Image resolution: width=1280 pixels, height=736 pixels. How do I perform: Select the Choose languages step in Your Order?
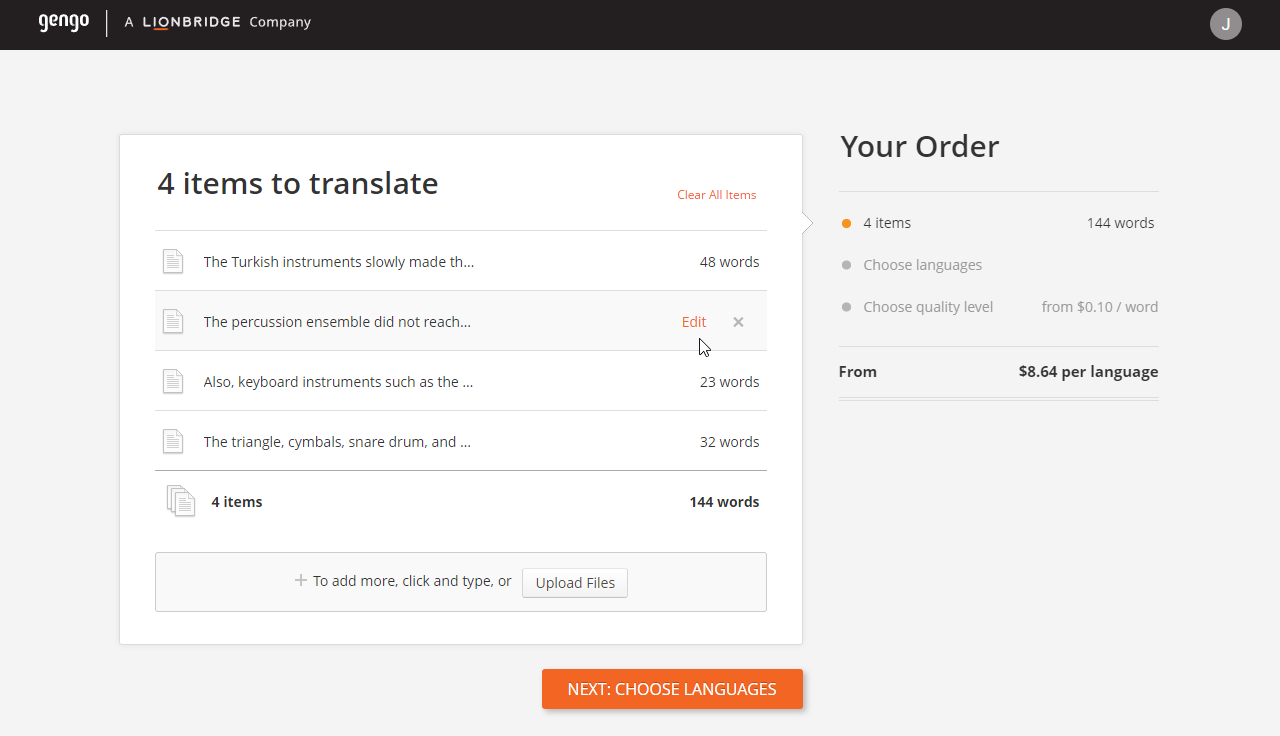(x=922, y=264)
